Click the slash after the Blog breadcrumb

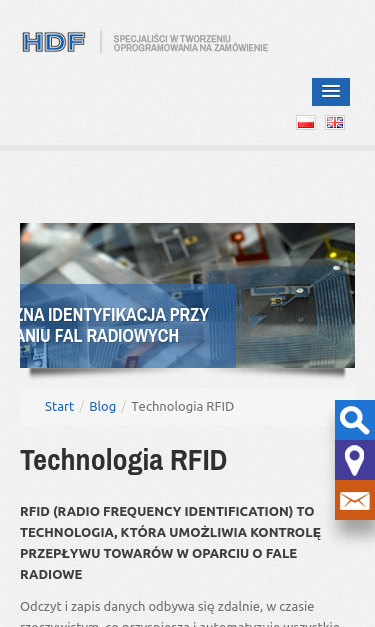124,407
